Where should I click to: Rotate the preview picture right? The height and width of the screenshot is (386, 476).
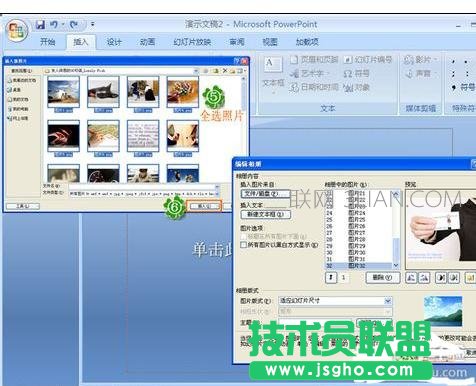424,278
